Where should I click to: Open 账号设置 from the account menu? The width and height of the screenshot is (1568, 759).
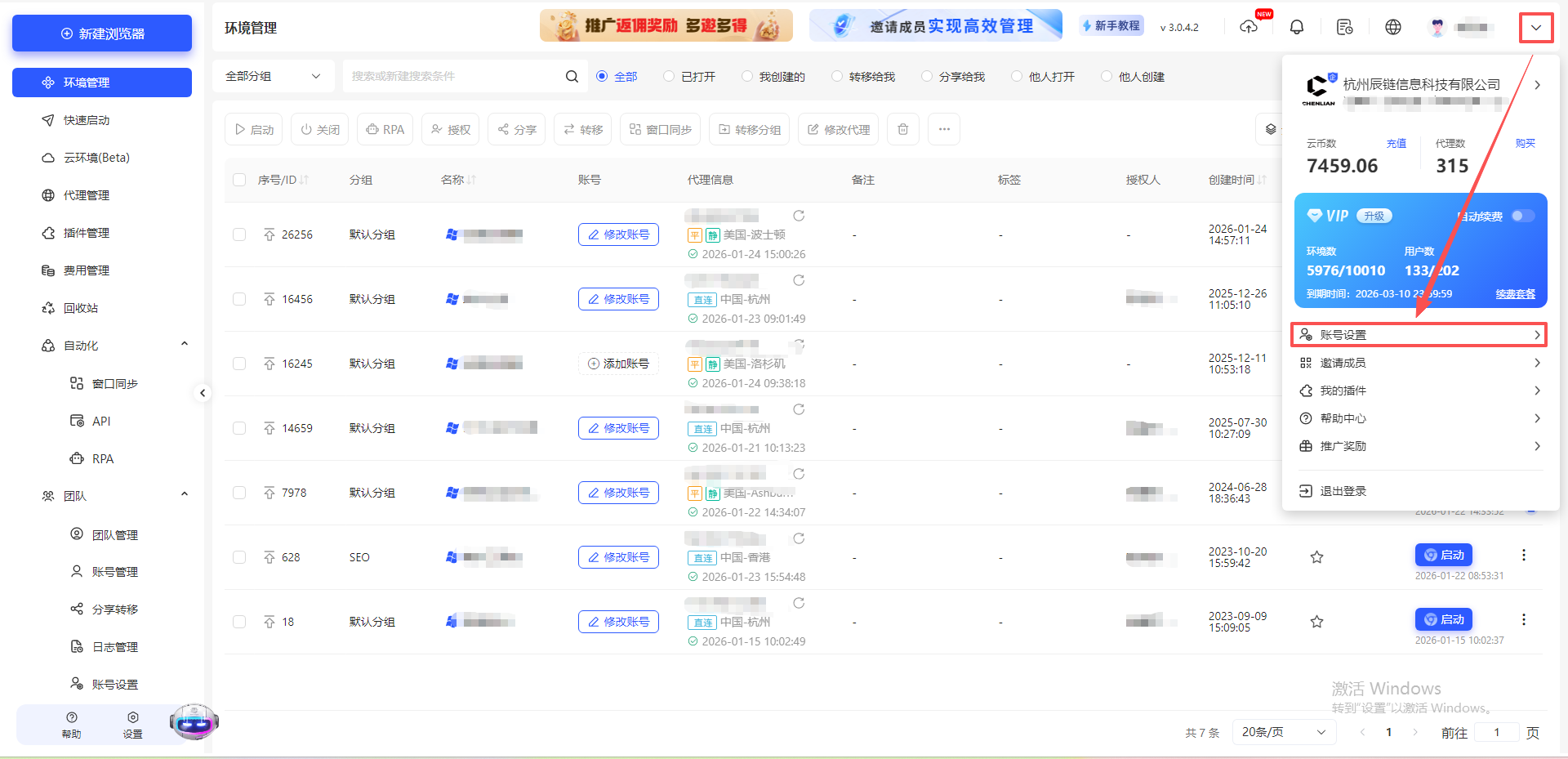[x=1419, y=334]
